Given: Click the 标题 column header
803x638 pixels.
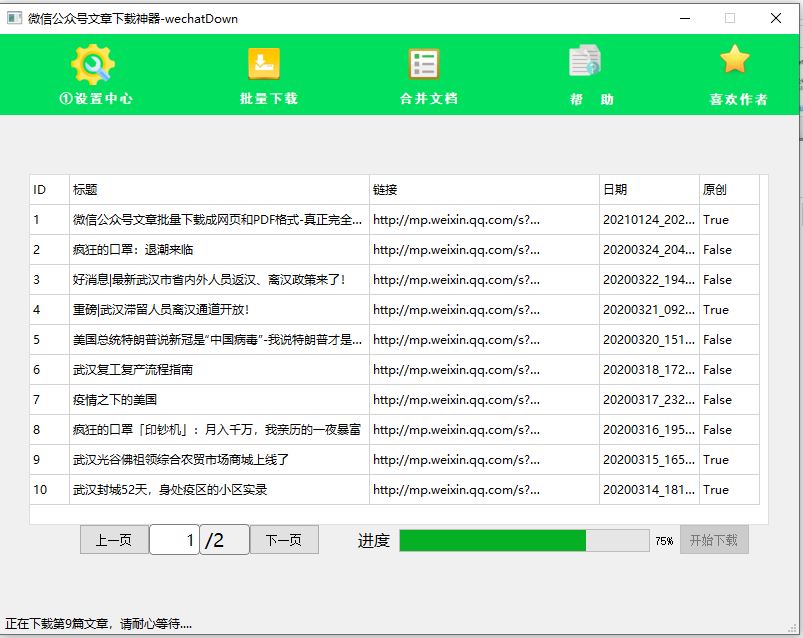Looking at the screenshot, I should (219, 189).
